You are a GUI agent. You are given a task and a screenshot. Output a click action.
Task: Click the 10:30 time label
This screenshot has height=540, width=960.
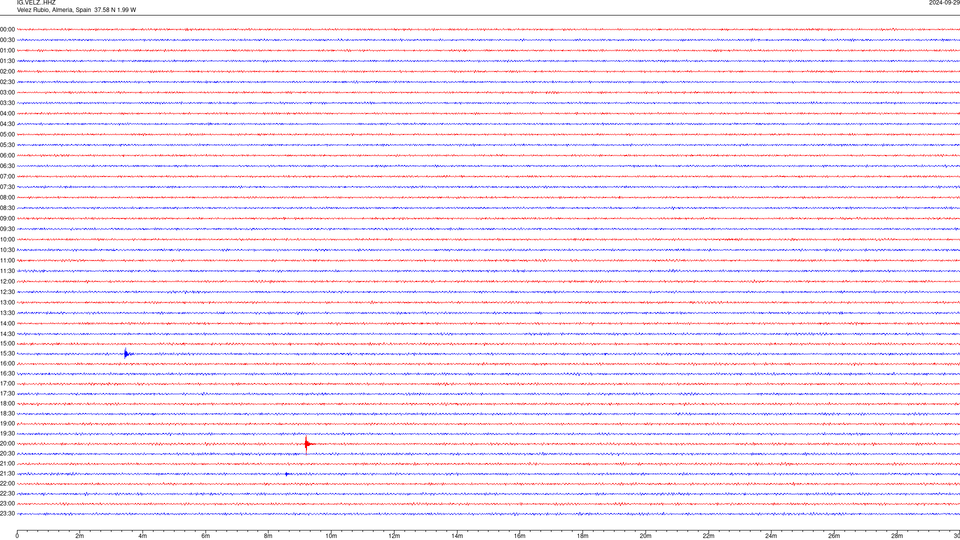(x=7, y=250)
